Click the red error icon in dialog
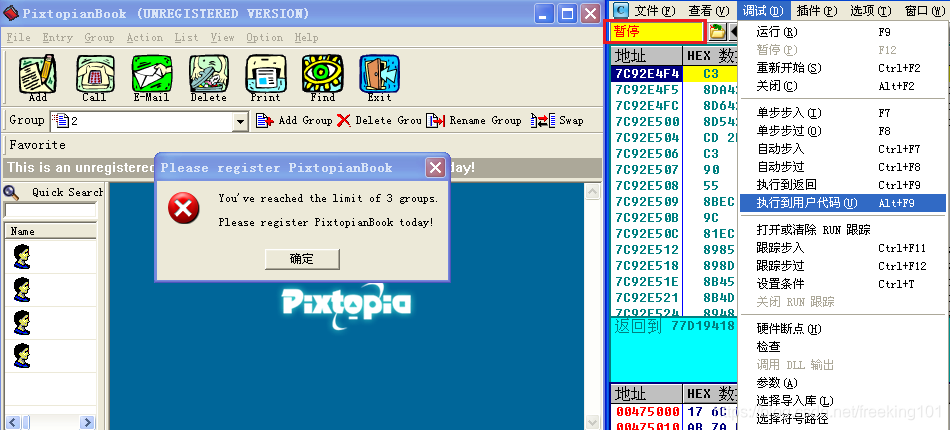This screenshot has height=430, width=950. tap(183, 208)
